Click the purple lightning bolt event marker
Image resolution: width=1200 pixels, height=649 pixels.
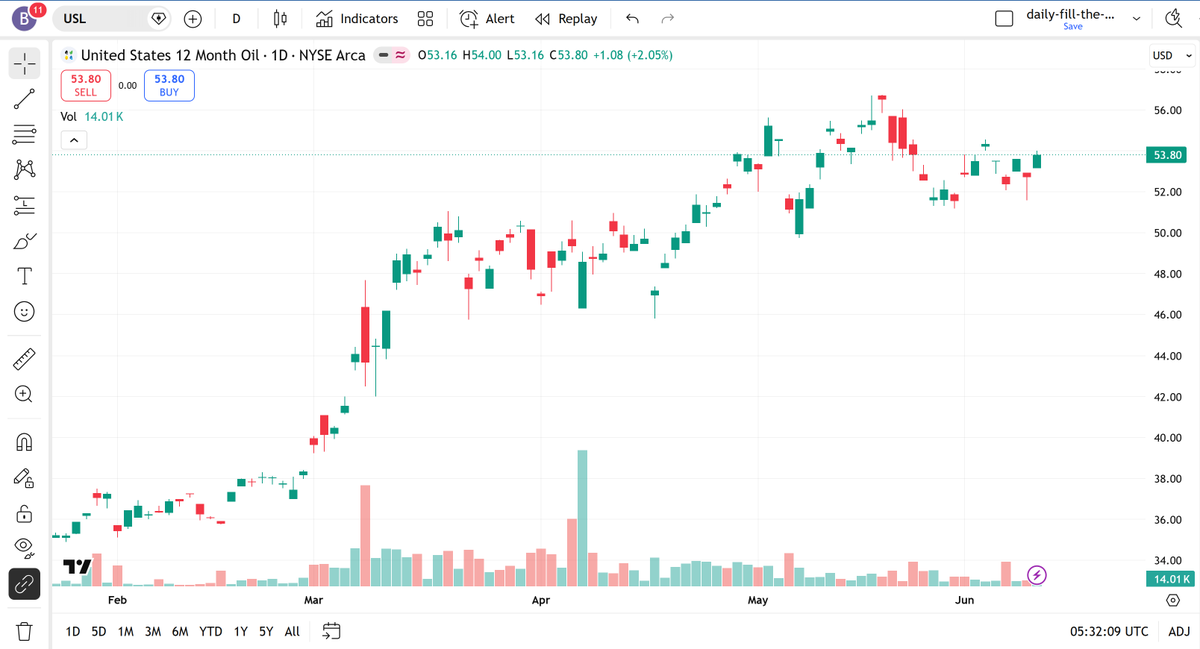pyautogui.click(x=1038, y=574)
